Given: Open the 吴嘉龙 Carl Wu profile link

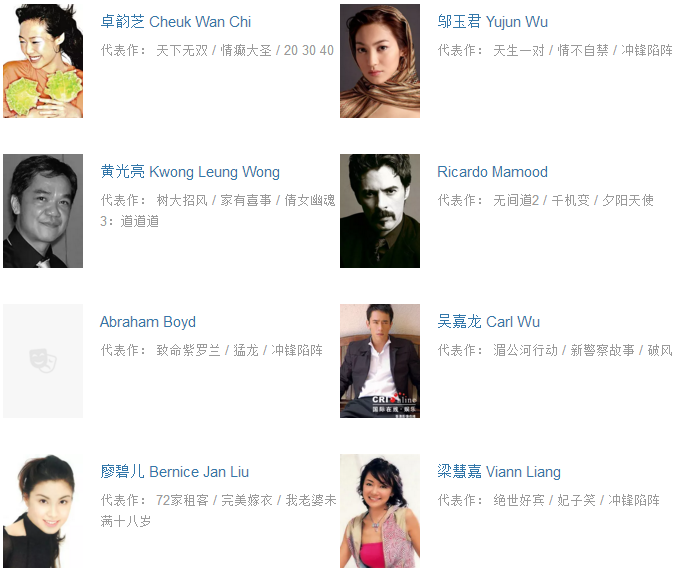Looking at the screenshot, I should [488, 322].
